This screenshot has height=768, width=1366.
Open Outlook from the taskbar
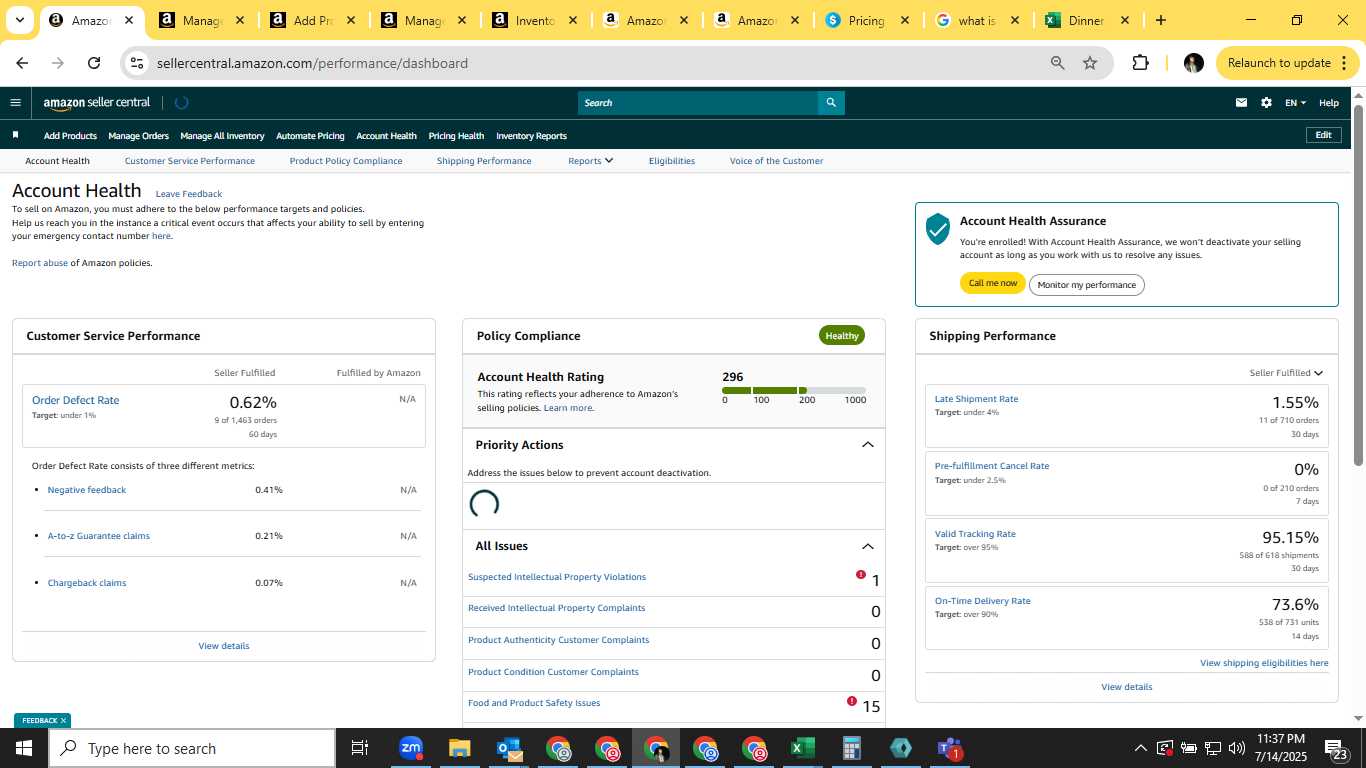point(510,748)
